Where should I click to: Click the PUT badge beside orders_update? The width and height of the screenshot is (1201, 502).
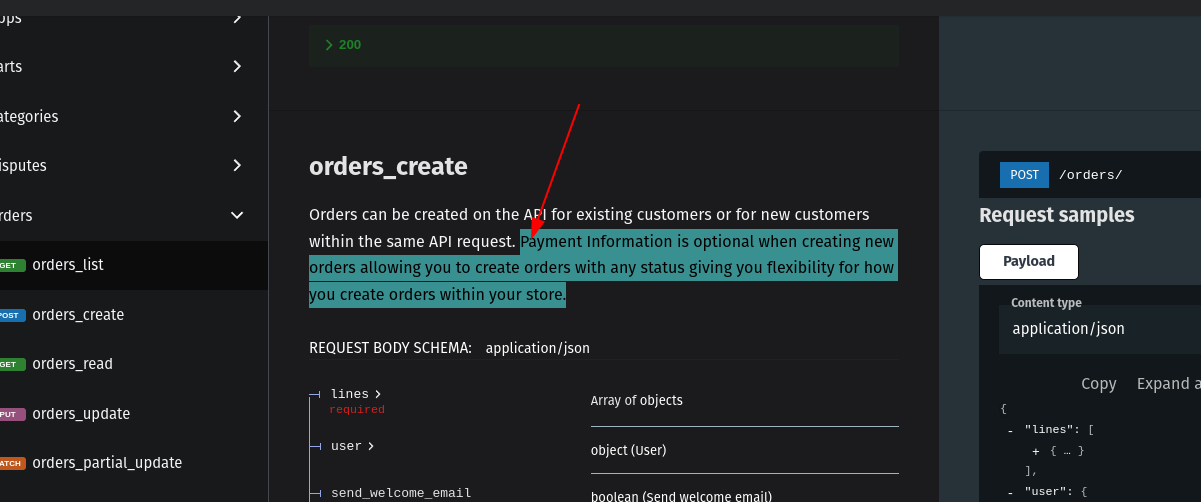10,414
